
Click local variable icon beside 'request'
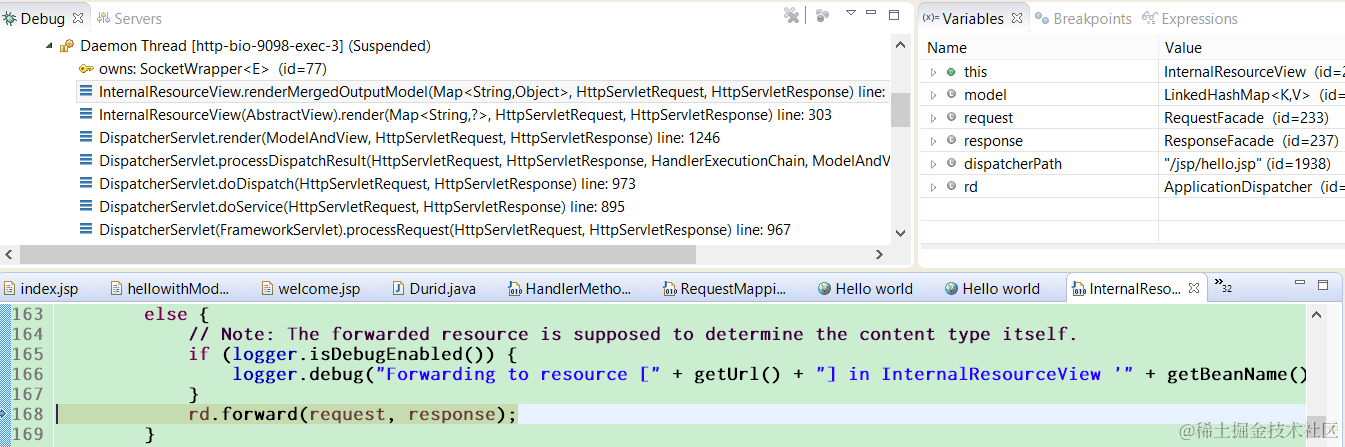click(950, 117)
